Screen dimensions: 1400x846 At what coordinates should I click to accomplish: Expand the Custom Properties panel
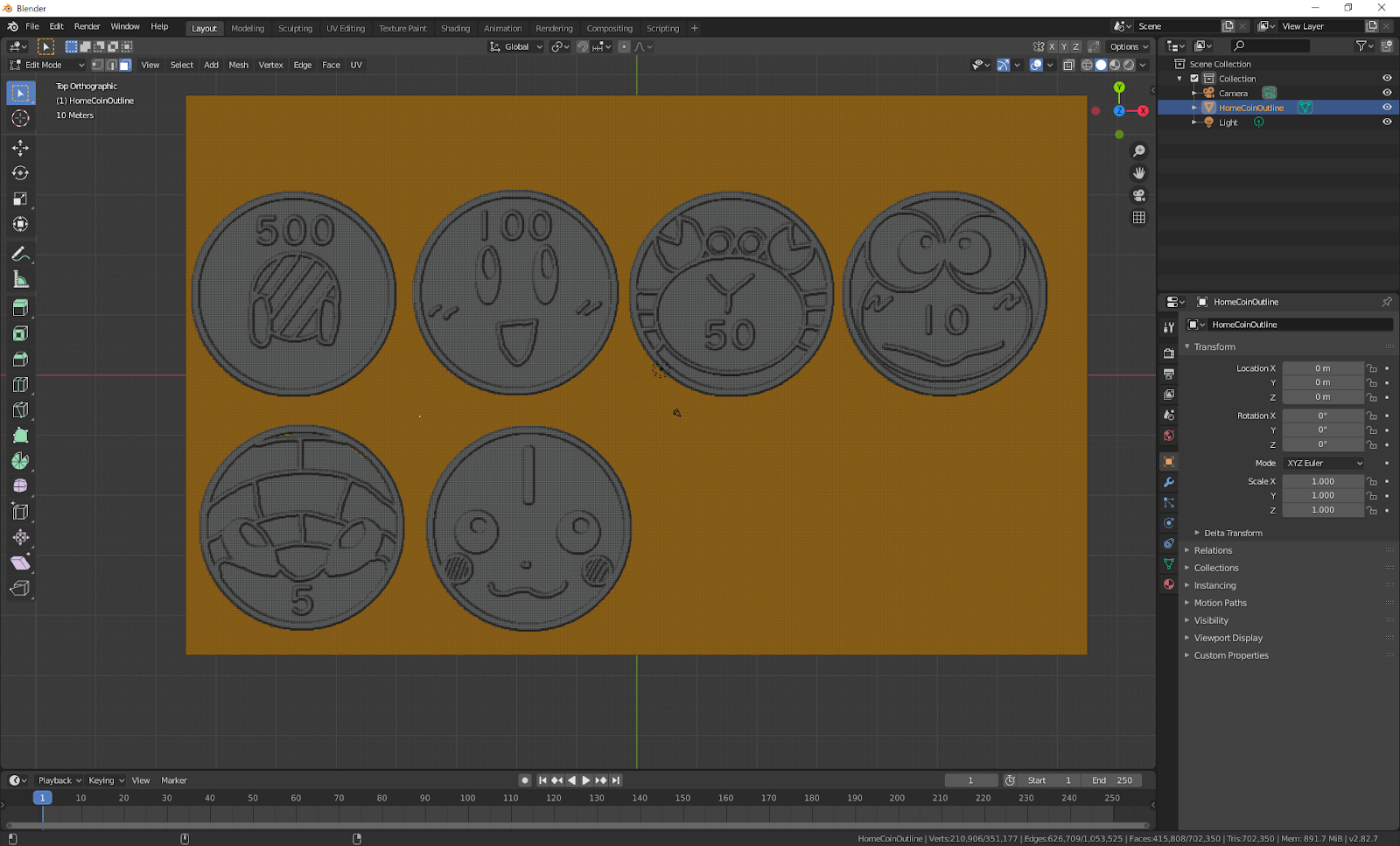tap(1230, 655)
